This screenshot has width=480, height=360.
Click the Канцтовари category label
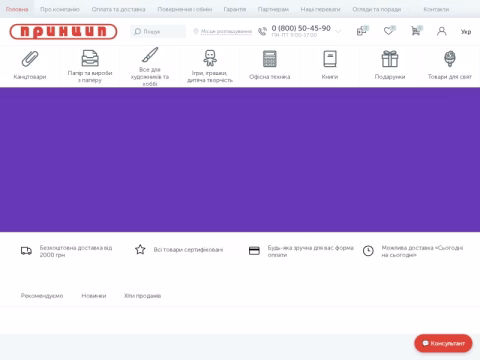coord(30,77)
